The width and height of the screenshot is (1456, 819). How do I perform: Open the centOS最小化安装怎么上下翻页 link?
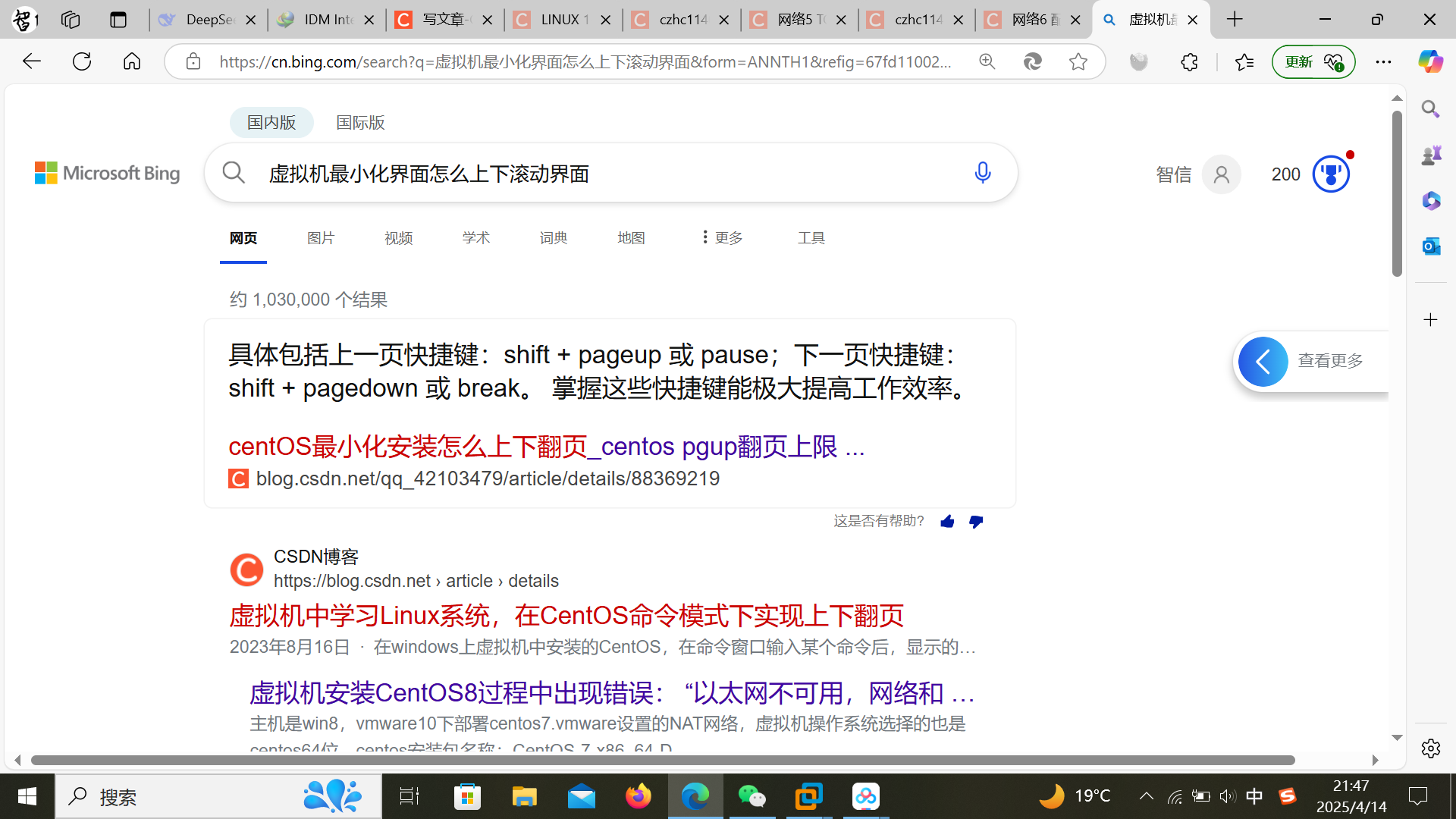click(546, 447)
